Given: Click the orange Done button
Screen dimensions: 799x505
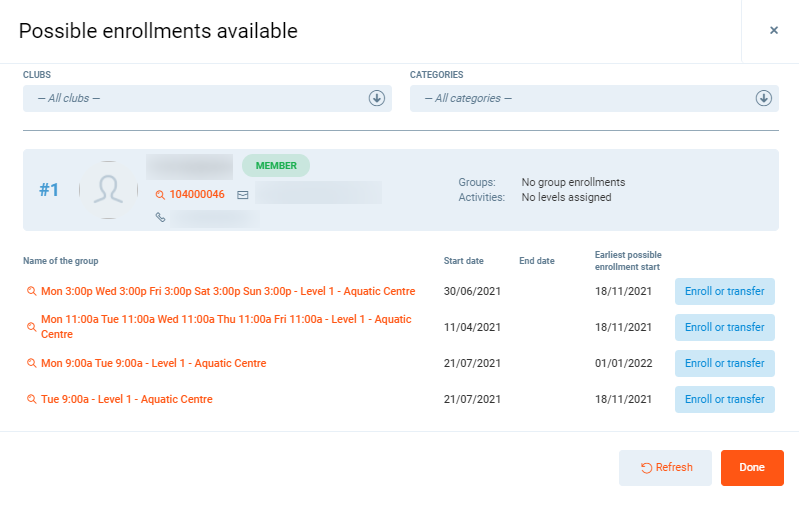Looking at the screenshot, I should pos(751,467).
